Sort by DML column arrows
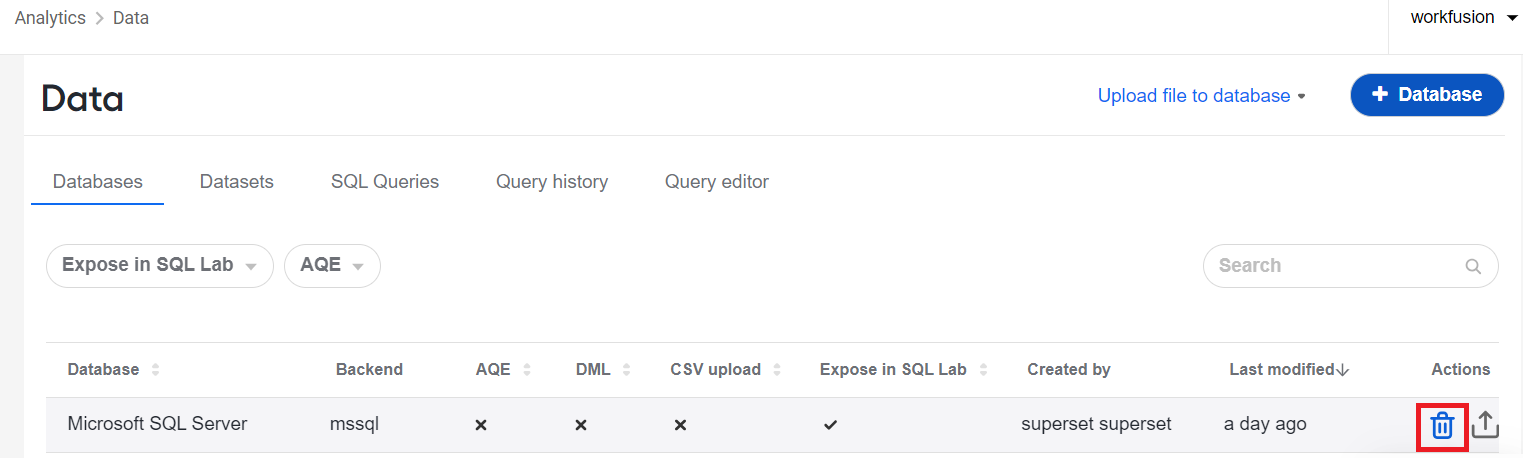1523x458 pixels. pyautogui.click(x=626, y=370)
